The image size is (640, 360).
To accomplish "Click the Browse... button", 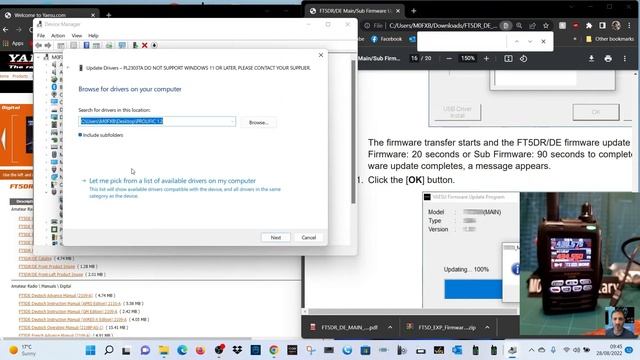I will (x=258, y=122).
